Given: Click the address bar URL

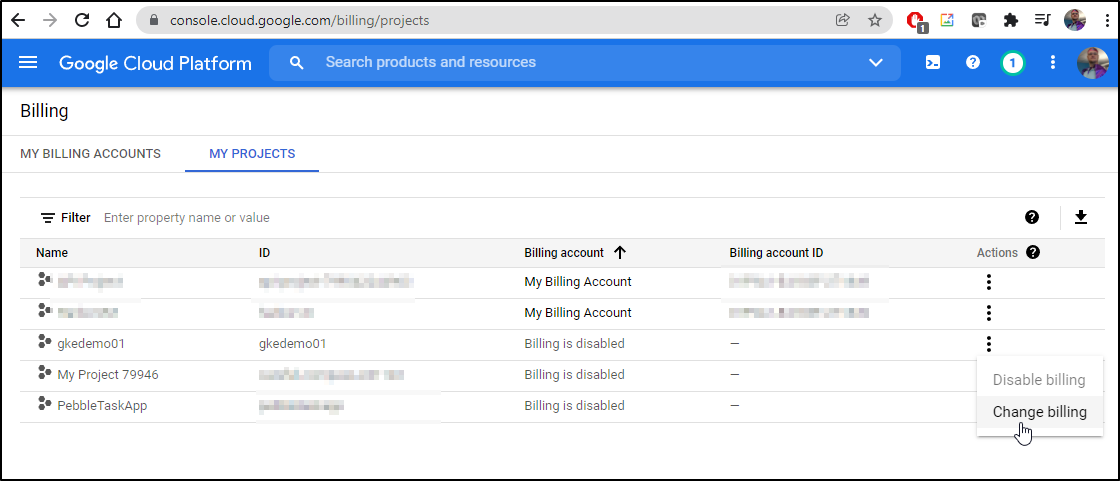Looking at the screenshot, I should click(x=299, y=21).
